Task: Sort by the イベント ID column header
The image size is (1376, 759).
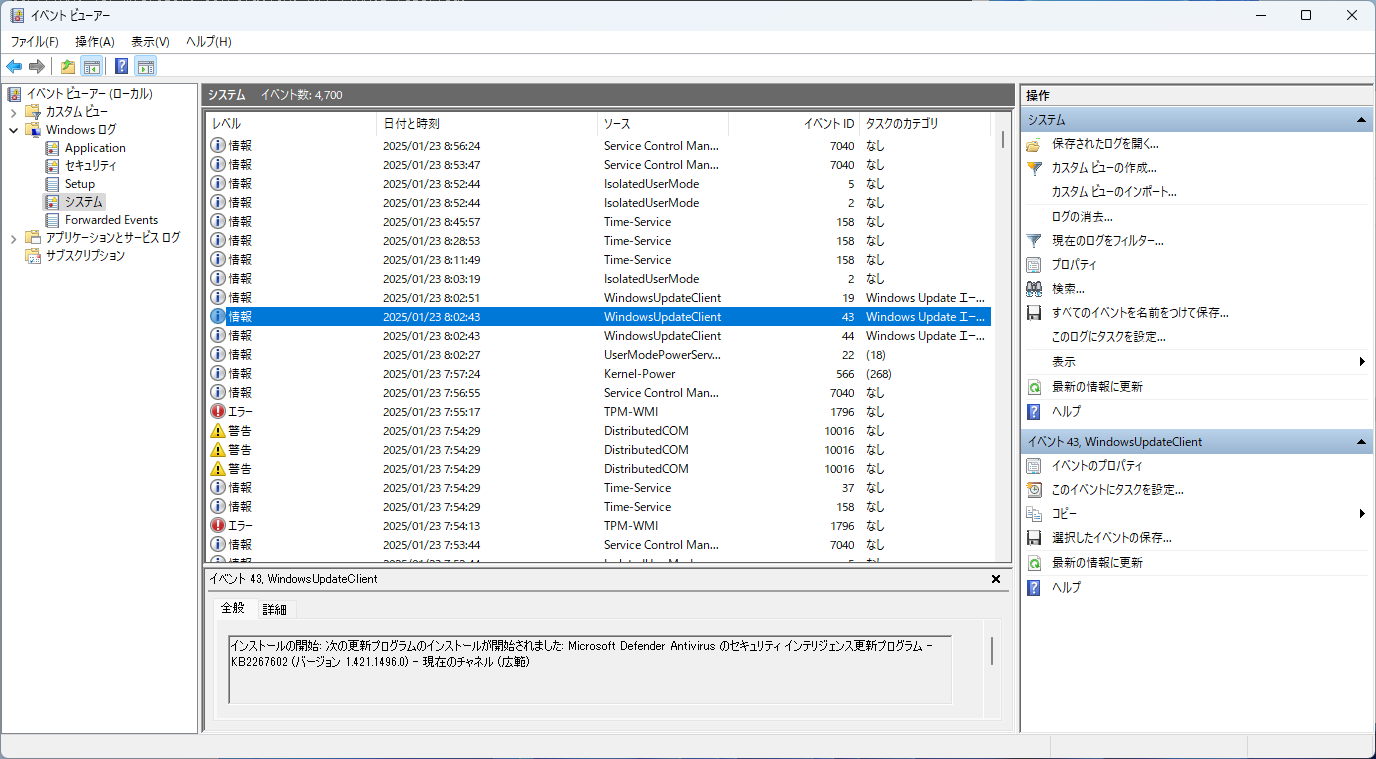Action: (829, 124)
